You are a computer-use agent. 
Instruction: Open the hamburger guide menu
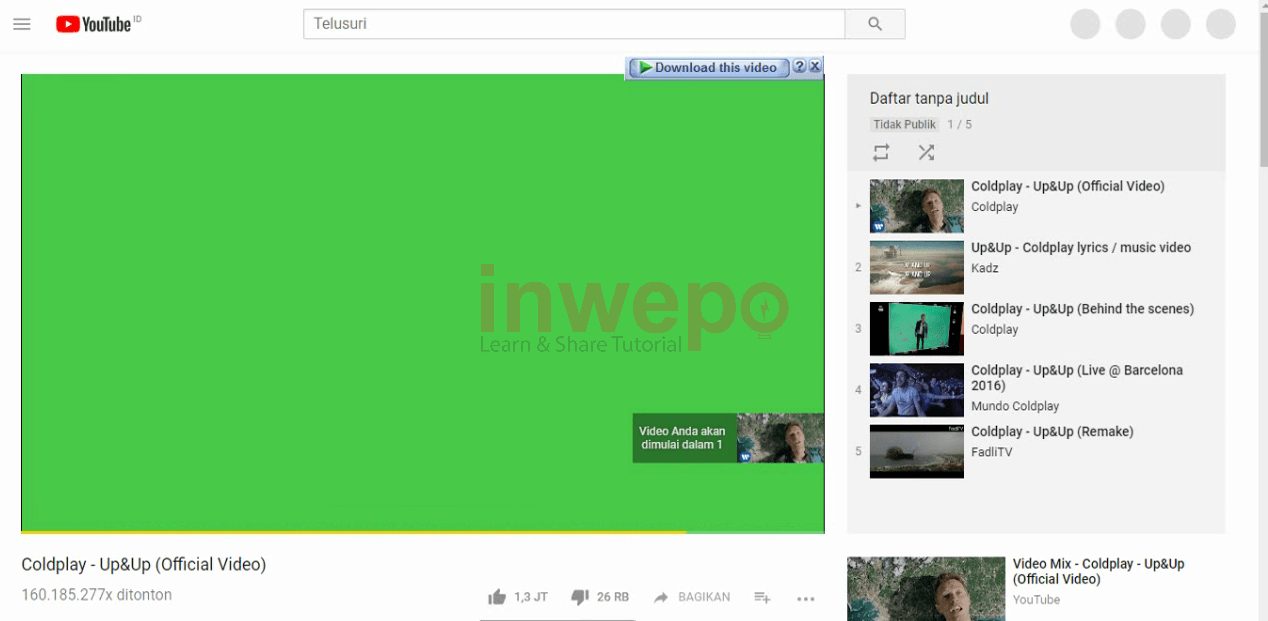pyautogui.click(x=22, y=24)
